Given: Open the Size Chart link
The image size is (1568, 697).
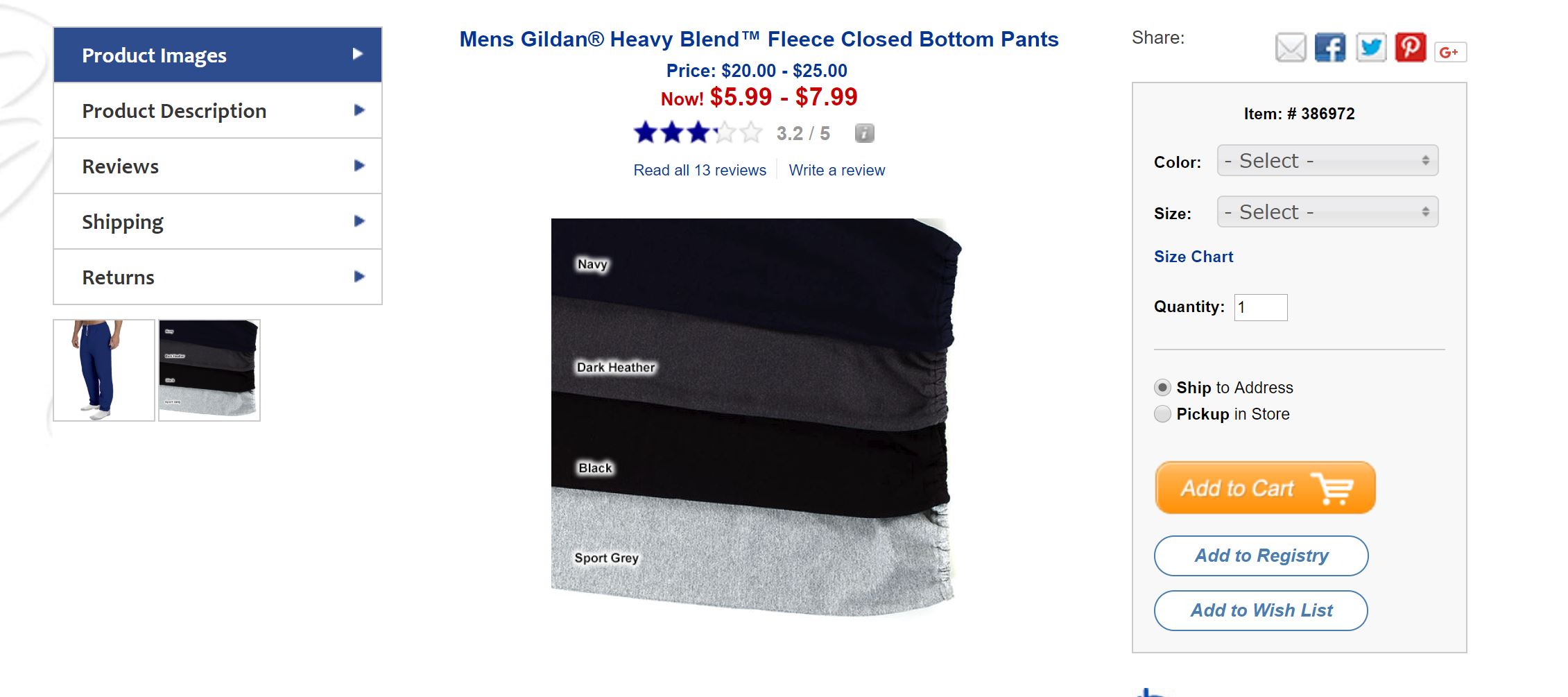Looking at the screenshot, I should point(1193,257).
